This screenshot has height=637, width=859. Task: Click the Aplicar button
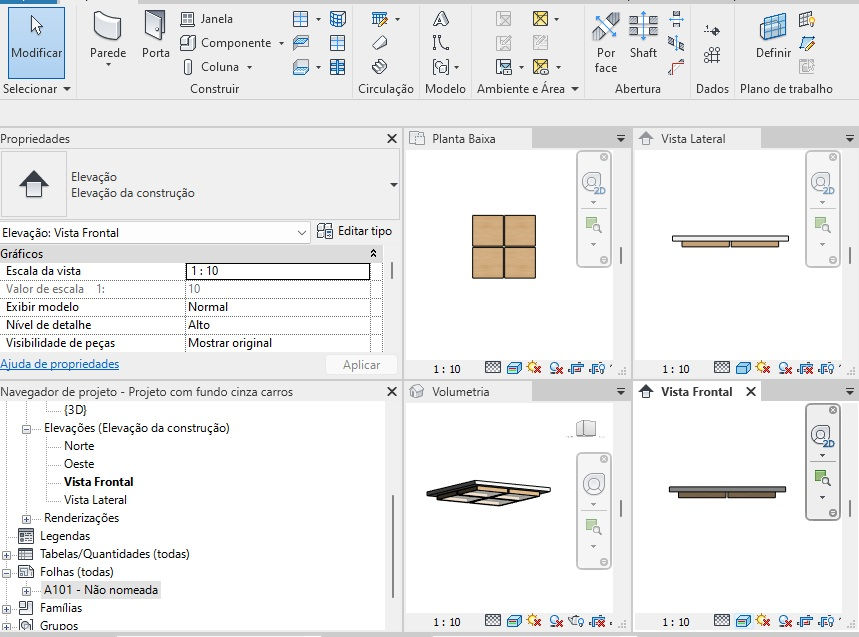pos(361,365)
